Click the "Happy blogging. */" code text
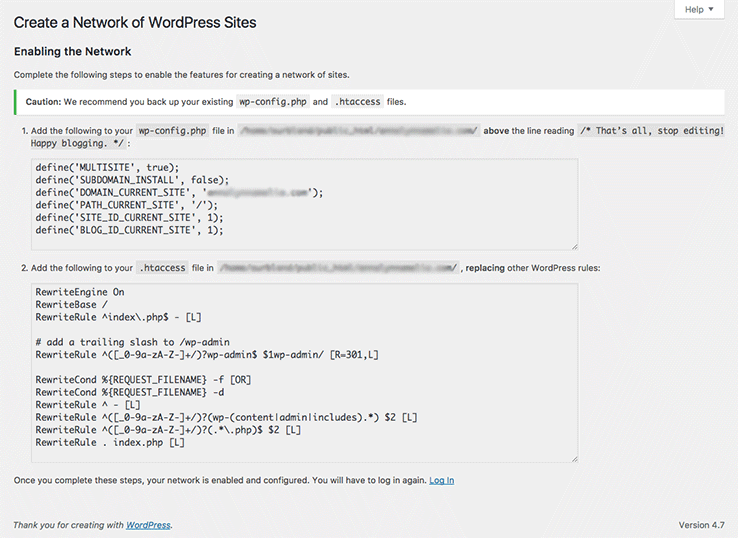This screenshot has width=738, height=538. (78, 143)
